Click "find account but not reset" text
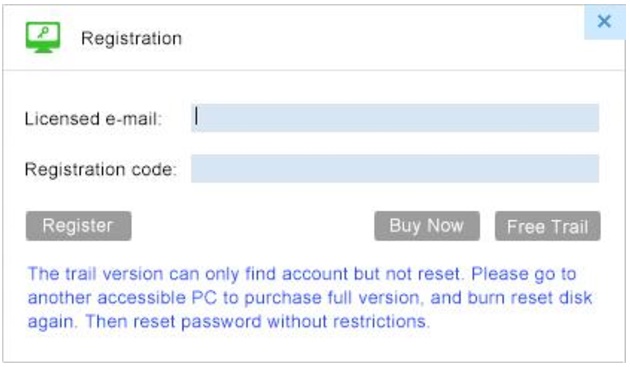 point(352,274)
